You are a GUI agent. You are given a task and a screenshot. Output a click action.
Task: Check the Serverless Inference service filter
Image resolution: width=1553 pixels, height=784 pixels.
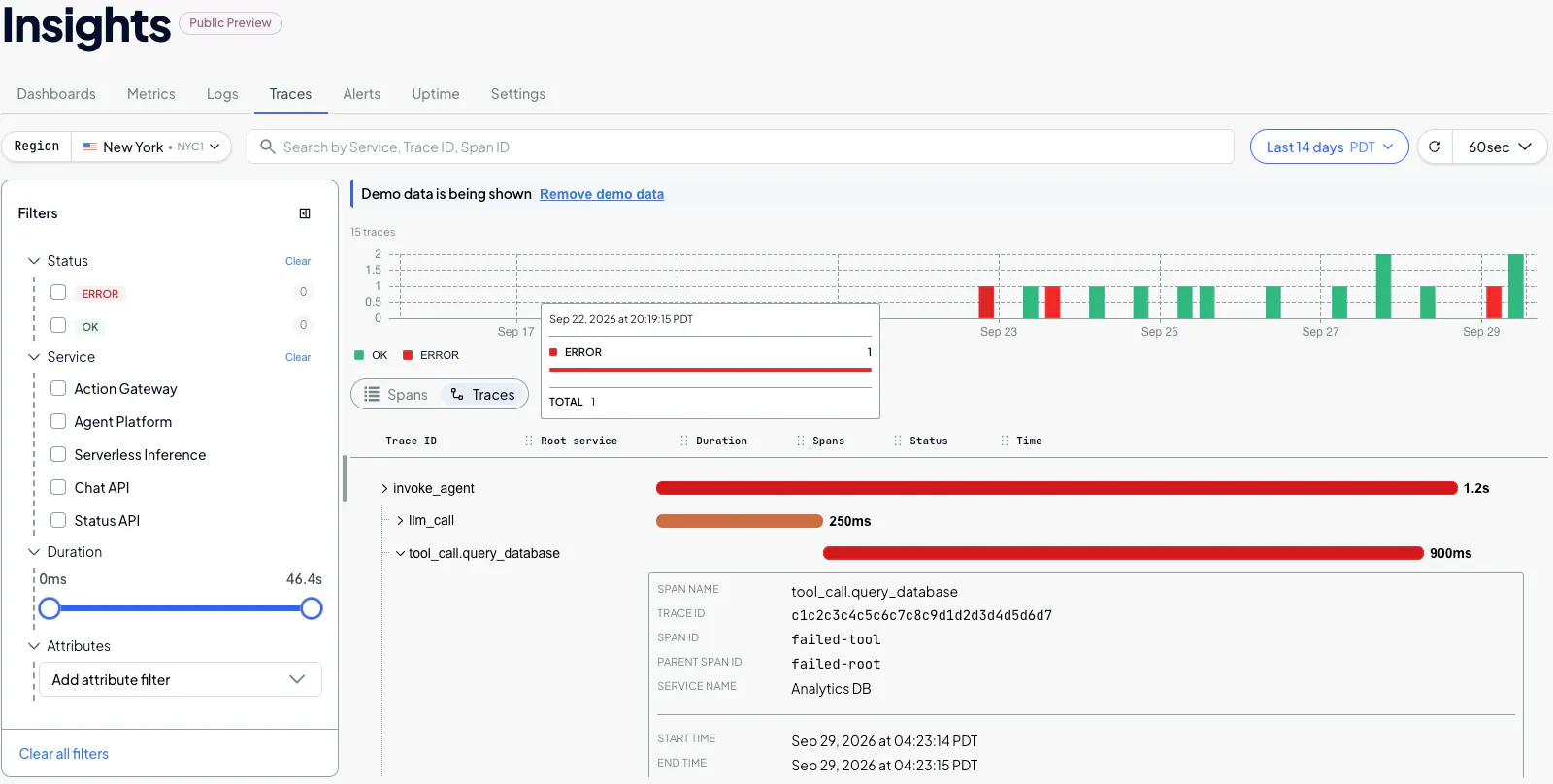point(58,454)
